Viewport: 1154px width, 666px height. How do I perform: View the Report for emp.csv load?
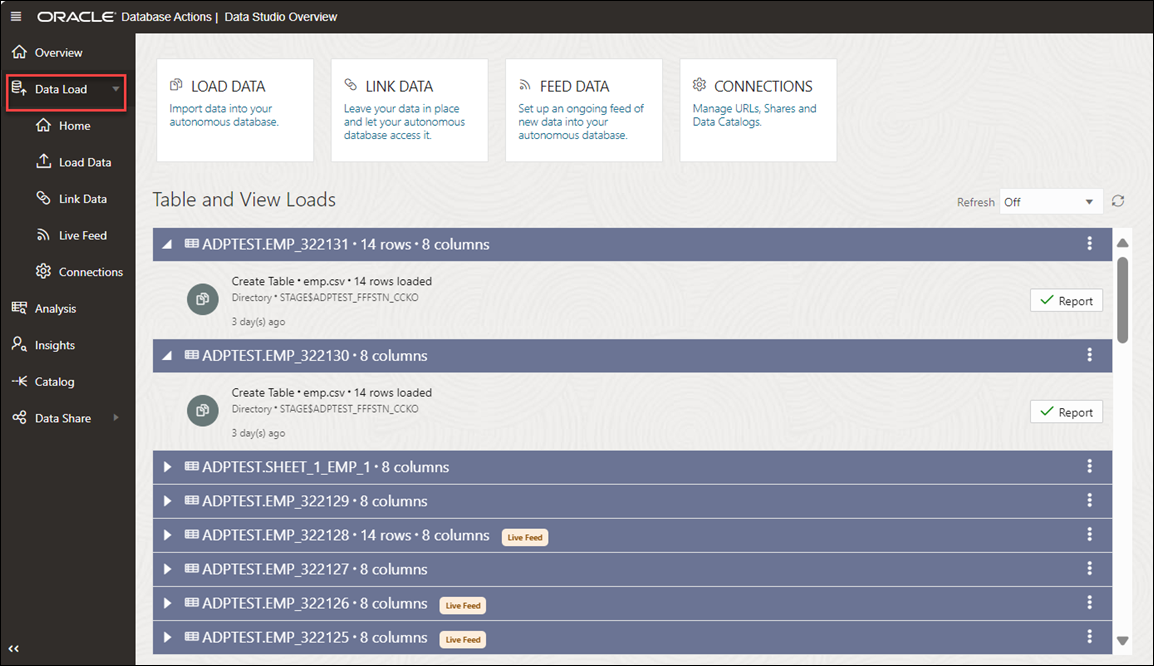tap(1066, 300)
